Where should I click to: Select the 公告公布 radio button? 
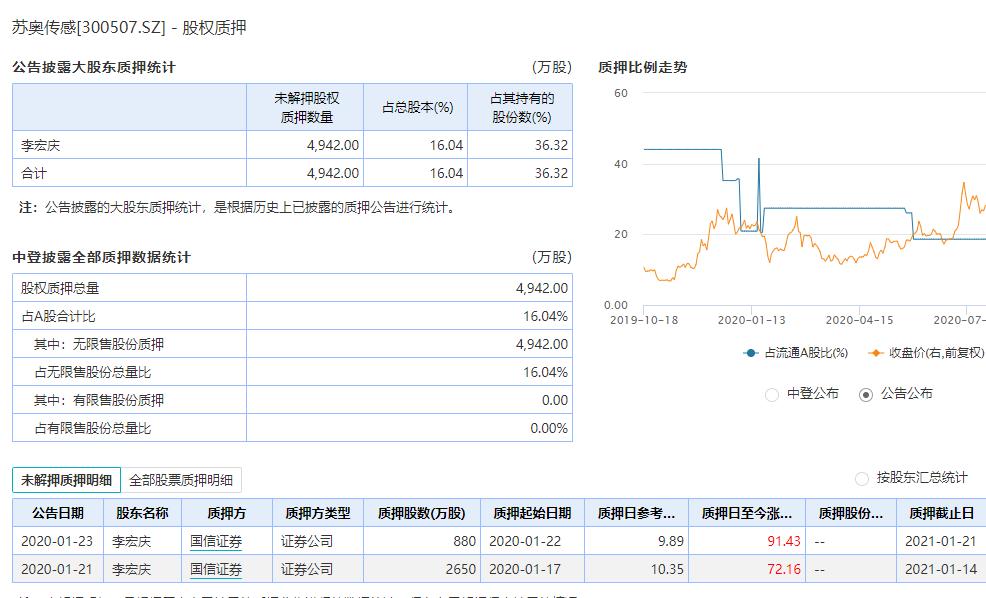866,395
